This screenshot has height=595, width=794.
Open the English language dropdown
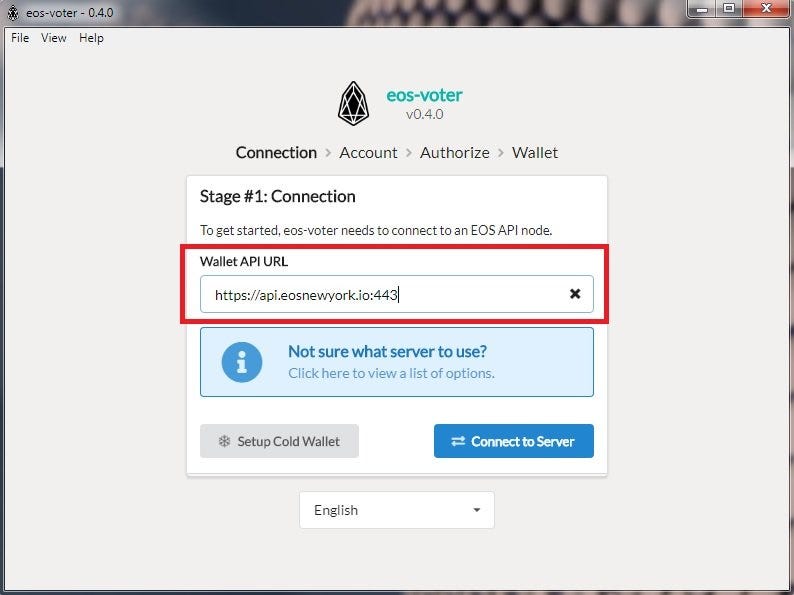coord(397,510)
